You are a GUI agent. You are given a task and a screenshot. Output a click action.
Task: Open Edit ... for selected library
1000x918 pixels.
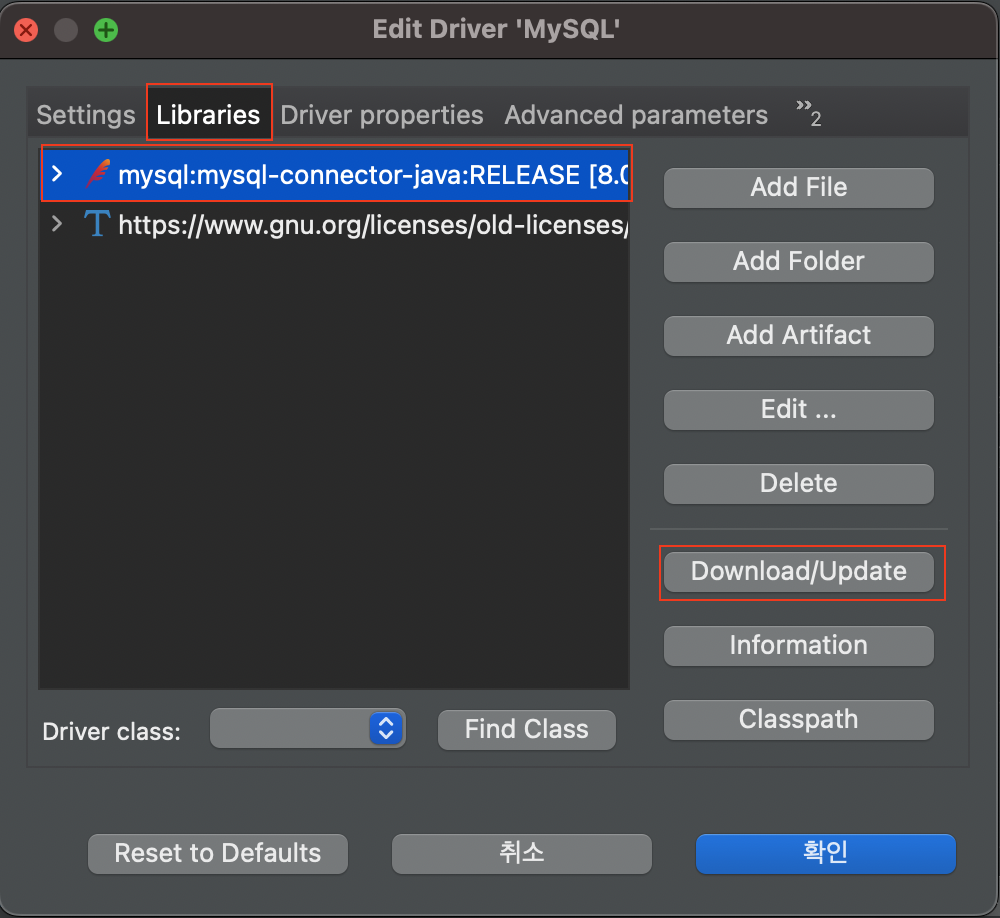(x=798, y=410)
